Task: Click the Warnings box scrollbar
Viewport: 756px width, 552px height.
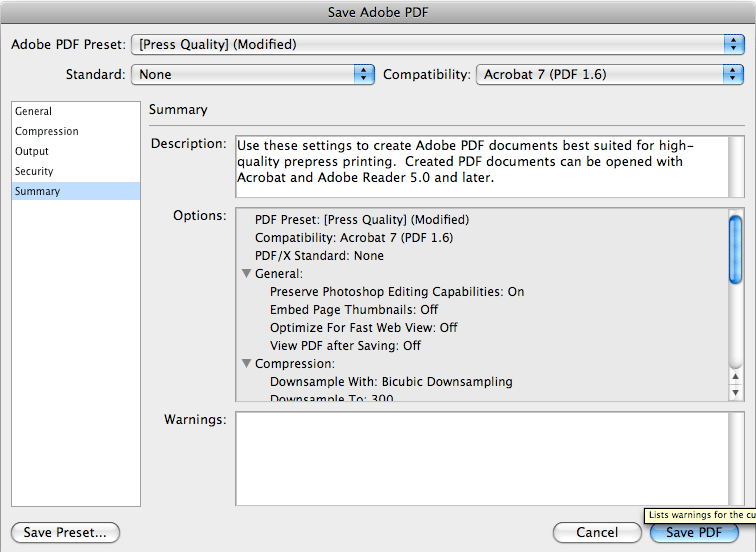Action: tap(736, 458)
